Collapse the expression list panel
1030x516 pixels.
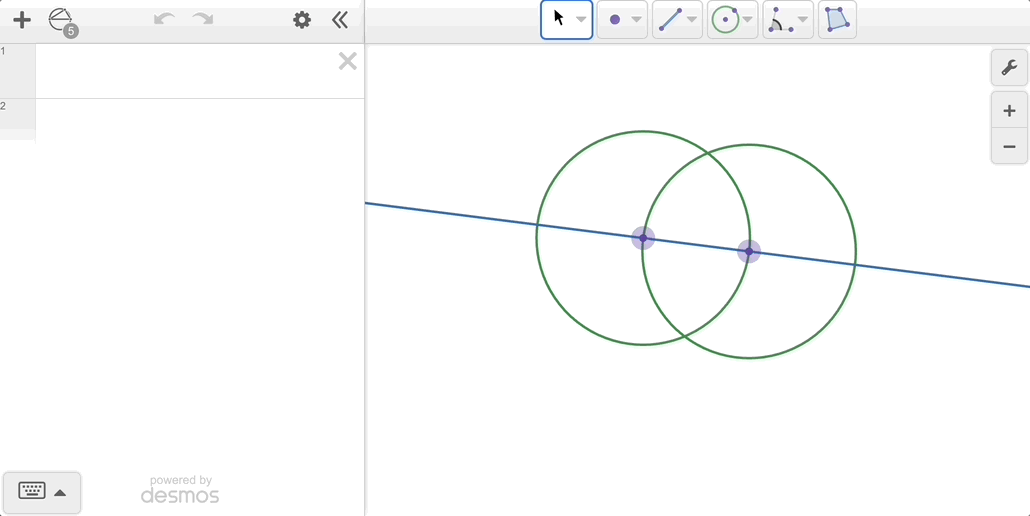click(340, 20)
